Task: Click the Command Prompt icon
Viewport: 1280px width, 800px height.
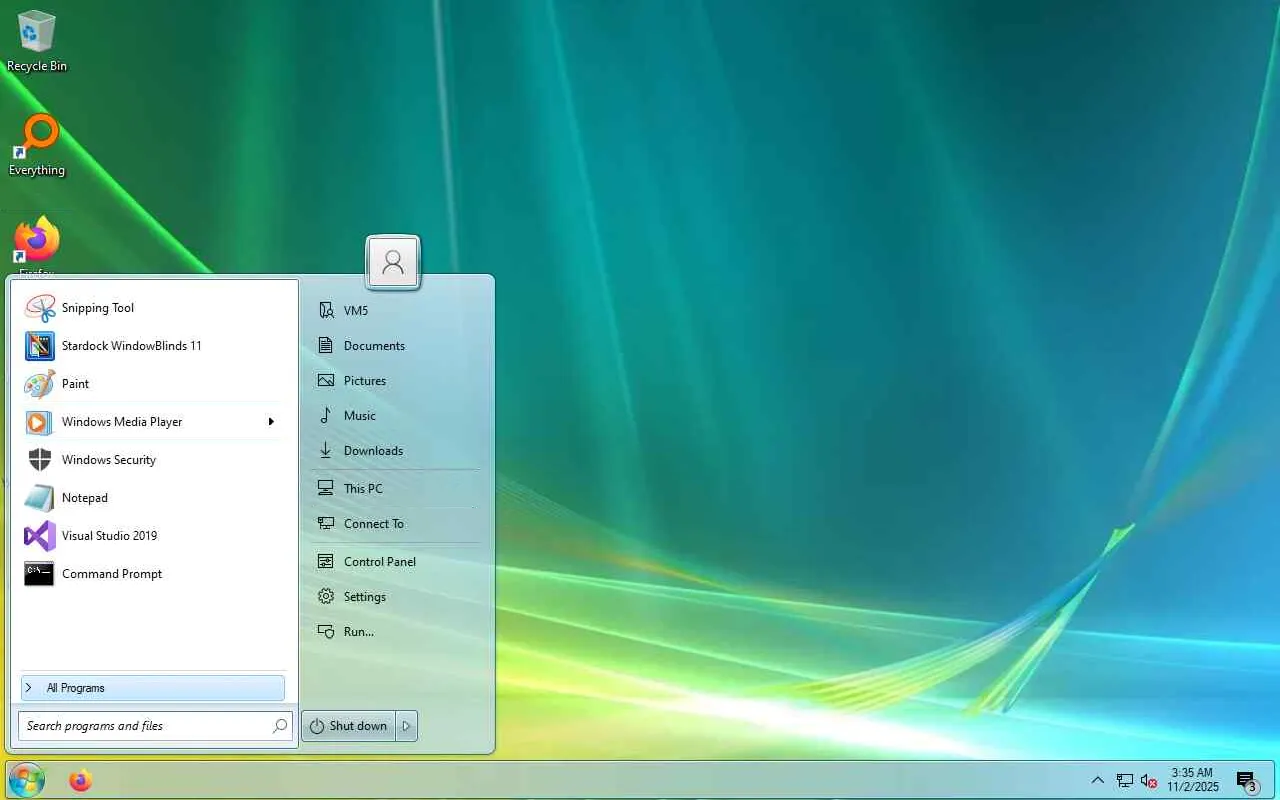Action: tap(39, 574)
